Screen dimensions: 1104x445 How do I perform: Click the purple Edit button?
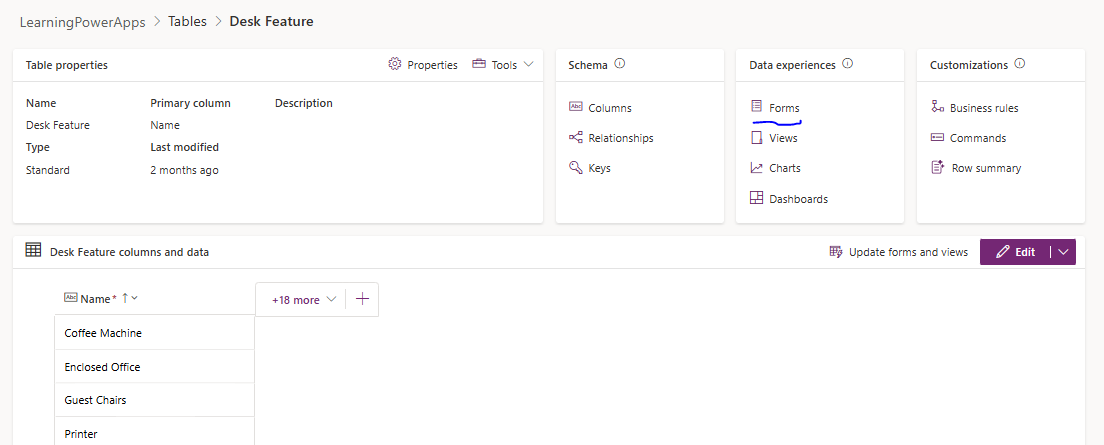1015,252
